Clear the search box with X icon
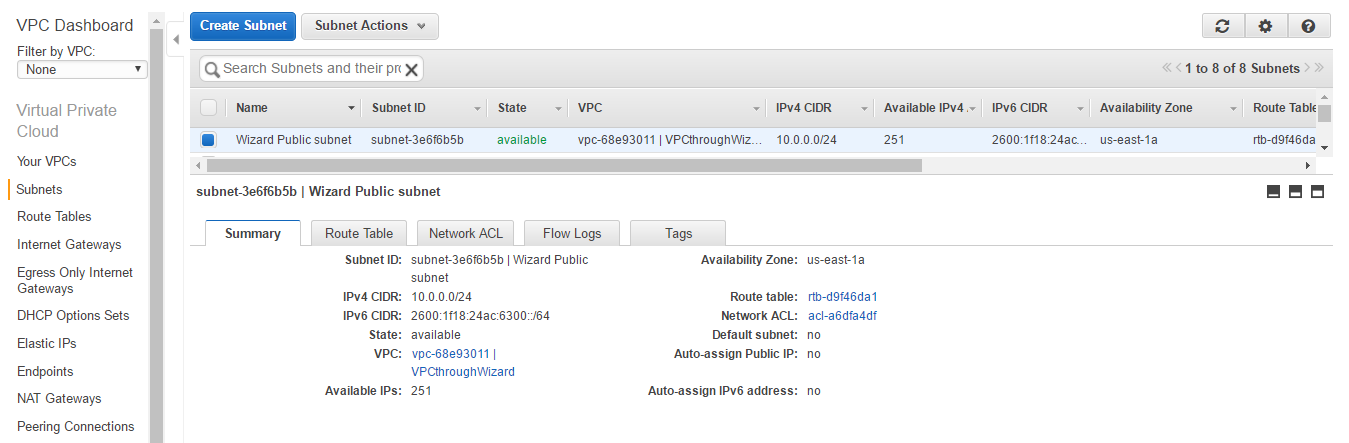1349x443 pixels. [411, 69]
